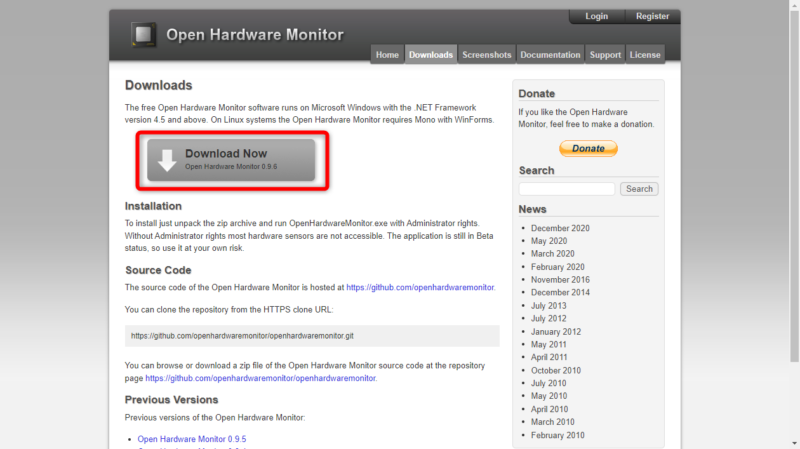Open July 2010 news link
The width and height of the screenshot is (800, 449).
pos(548,383)
